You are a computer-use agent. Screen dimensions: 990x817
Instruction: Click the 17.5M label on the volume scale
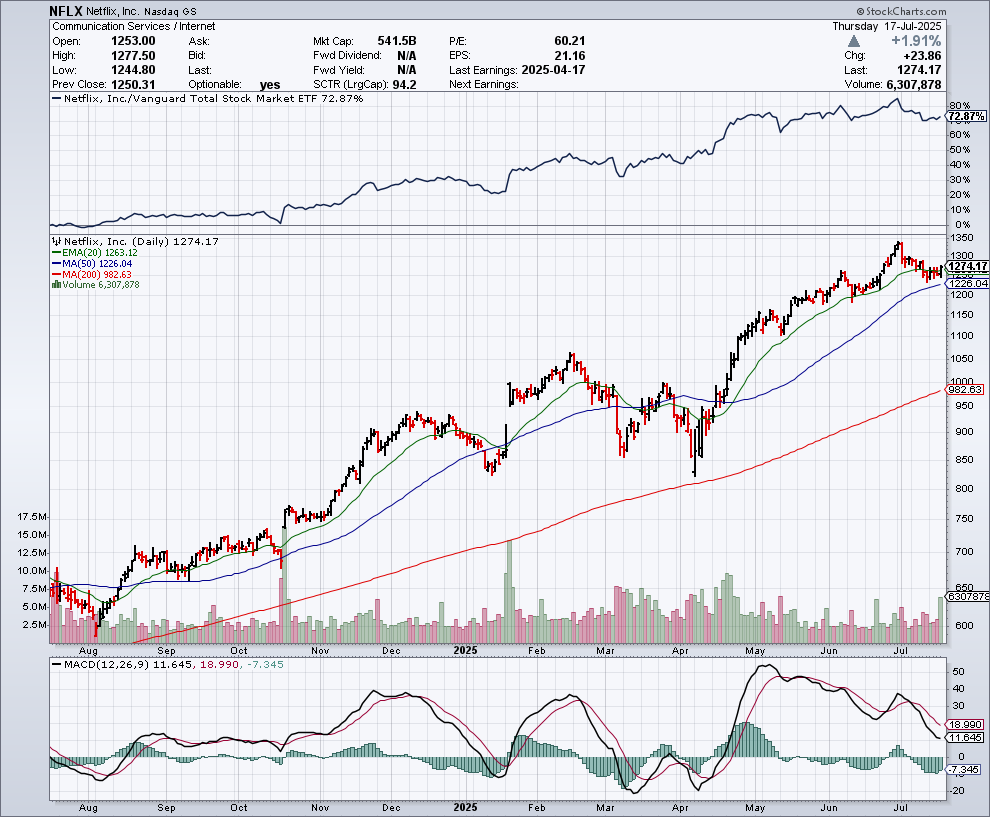[x=33, y=517]
